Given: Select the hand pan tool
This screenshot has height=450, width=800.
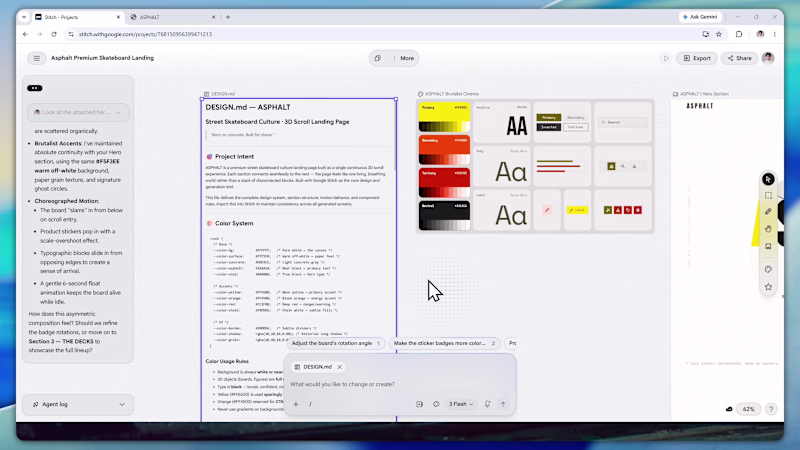Looking at the screenshot, I should click(768, 229).
